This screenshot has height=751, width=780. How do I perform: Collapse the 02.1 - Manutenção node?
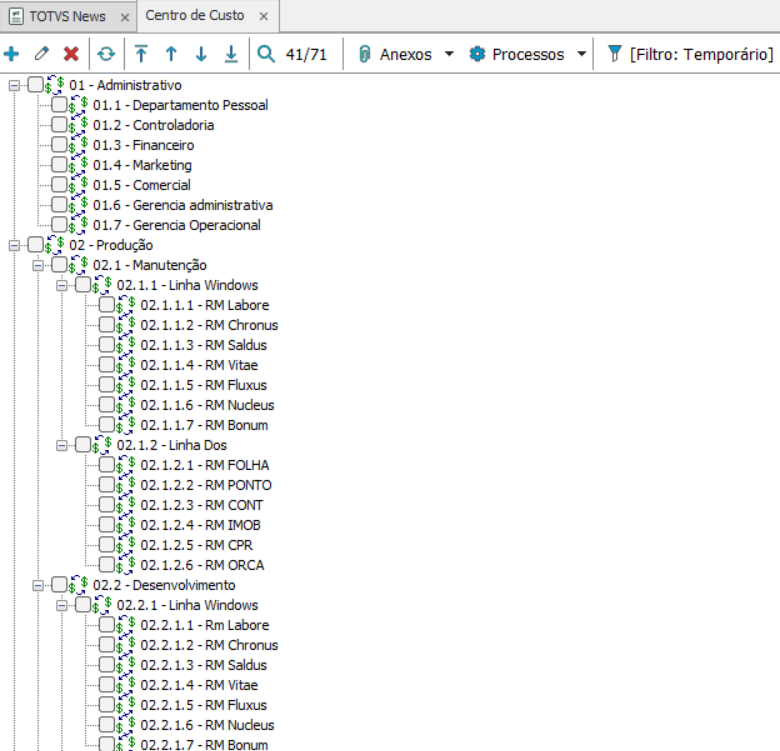(38, 266)
